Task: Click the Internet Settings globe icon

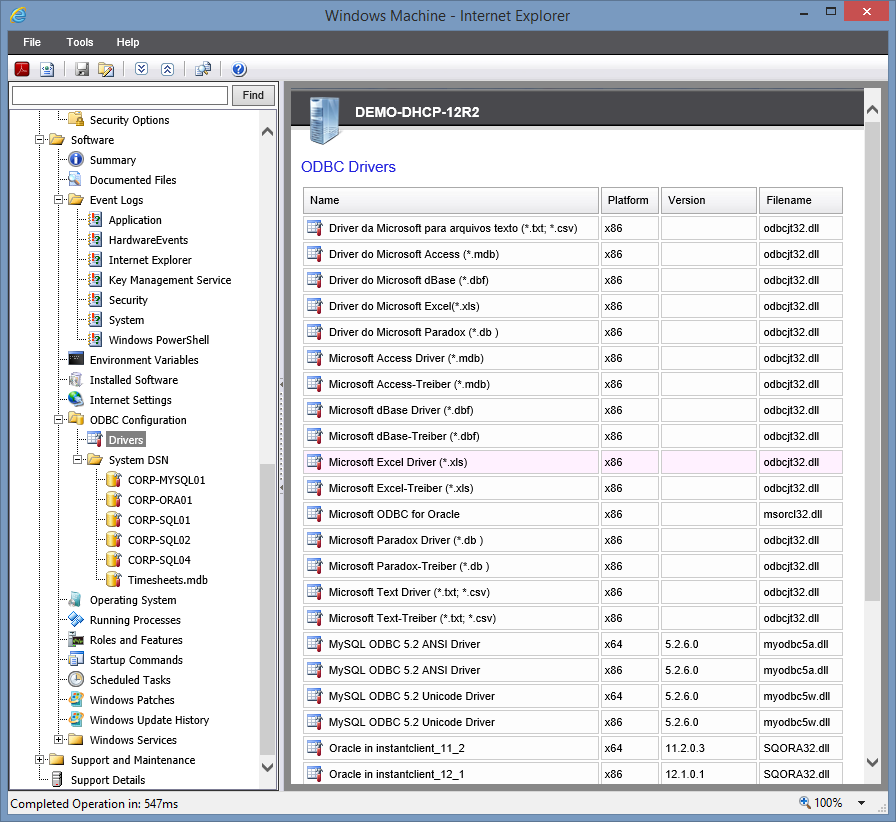Action: point(75,400)
